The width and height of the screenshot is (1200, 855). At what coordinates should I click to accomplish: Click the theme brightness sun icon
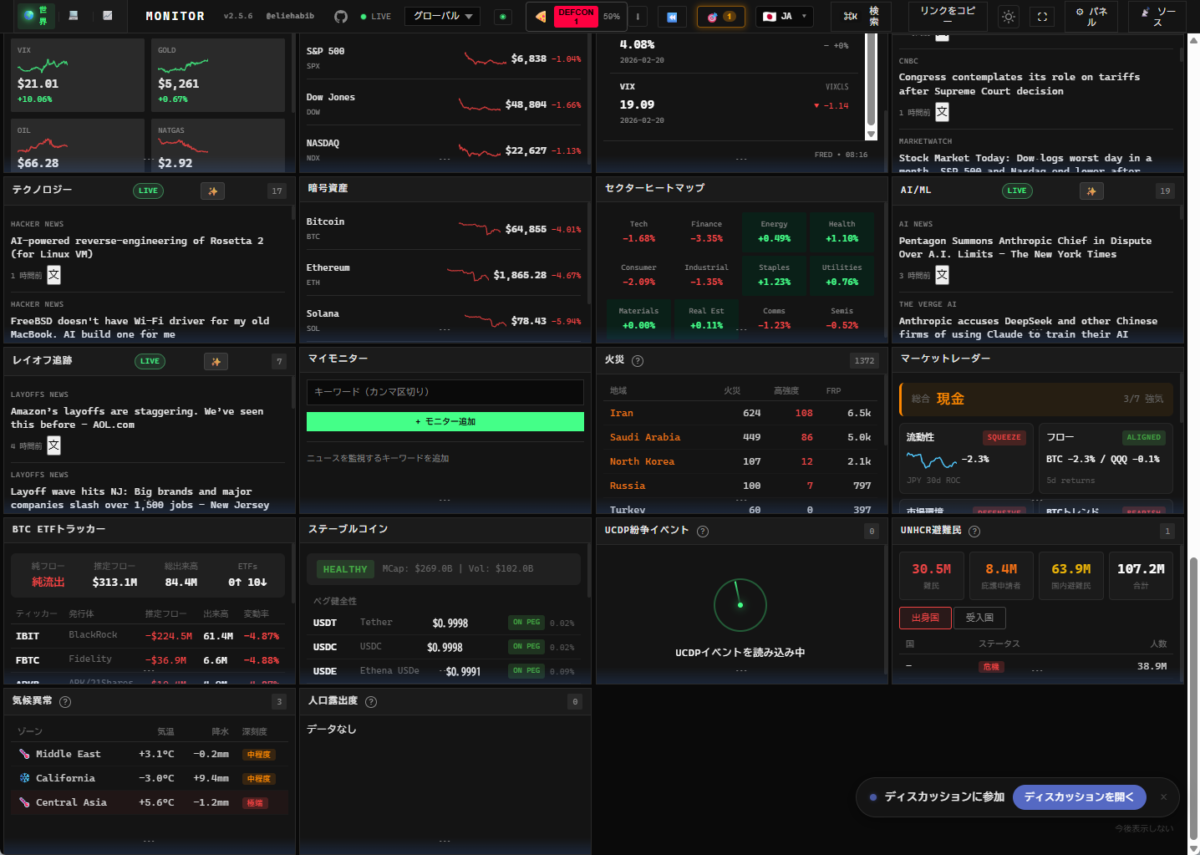1008,17
